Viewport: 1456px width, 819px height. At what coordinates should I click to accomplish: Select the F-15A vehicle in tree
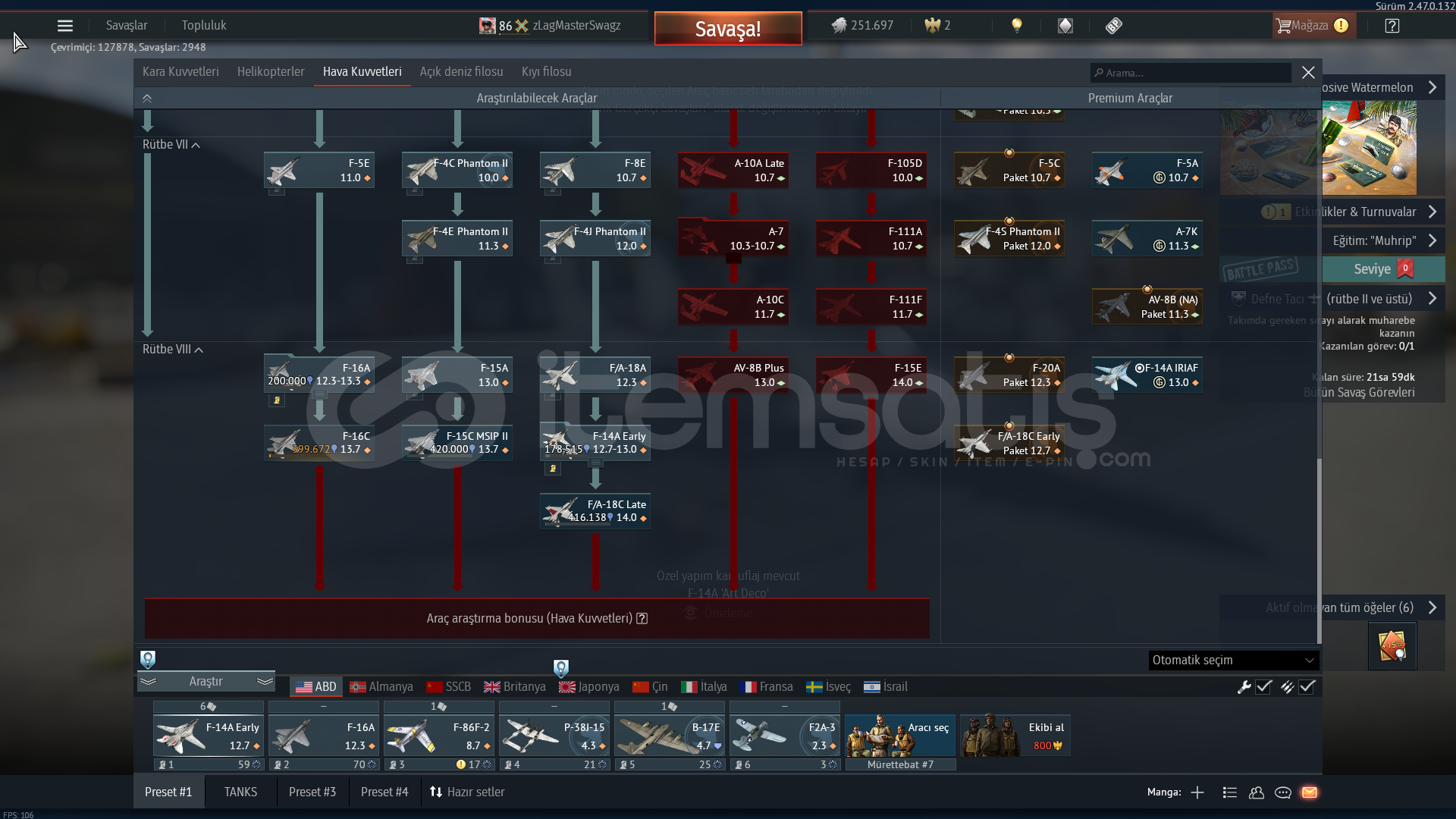457,375
